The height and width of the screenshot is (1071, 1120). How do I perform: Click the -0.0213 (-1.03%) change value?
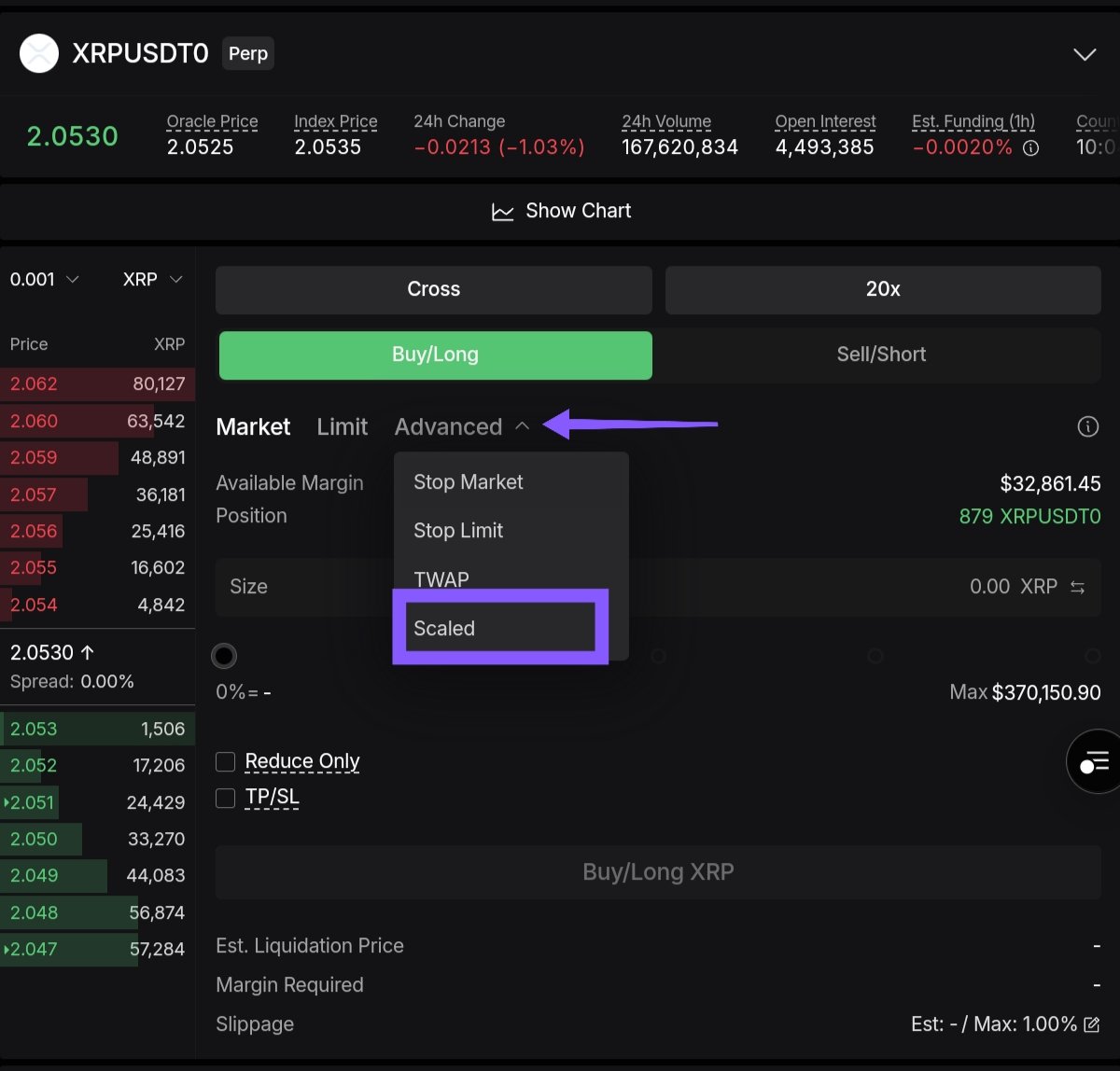[499, 147]
